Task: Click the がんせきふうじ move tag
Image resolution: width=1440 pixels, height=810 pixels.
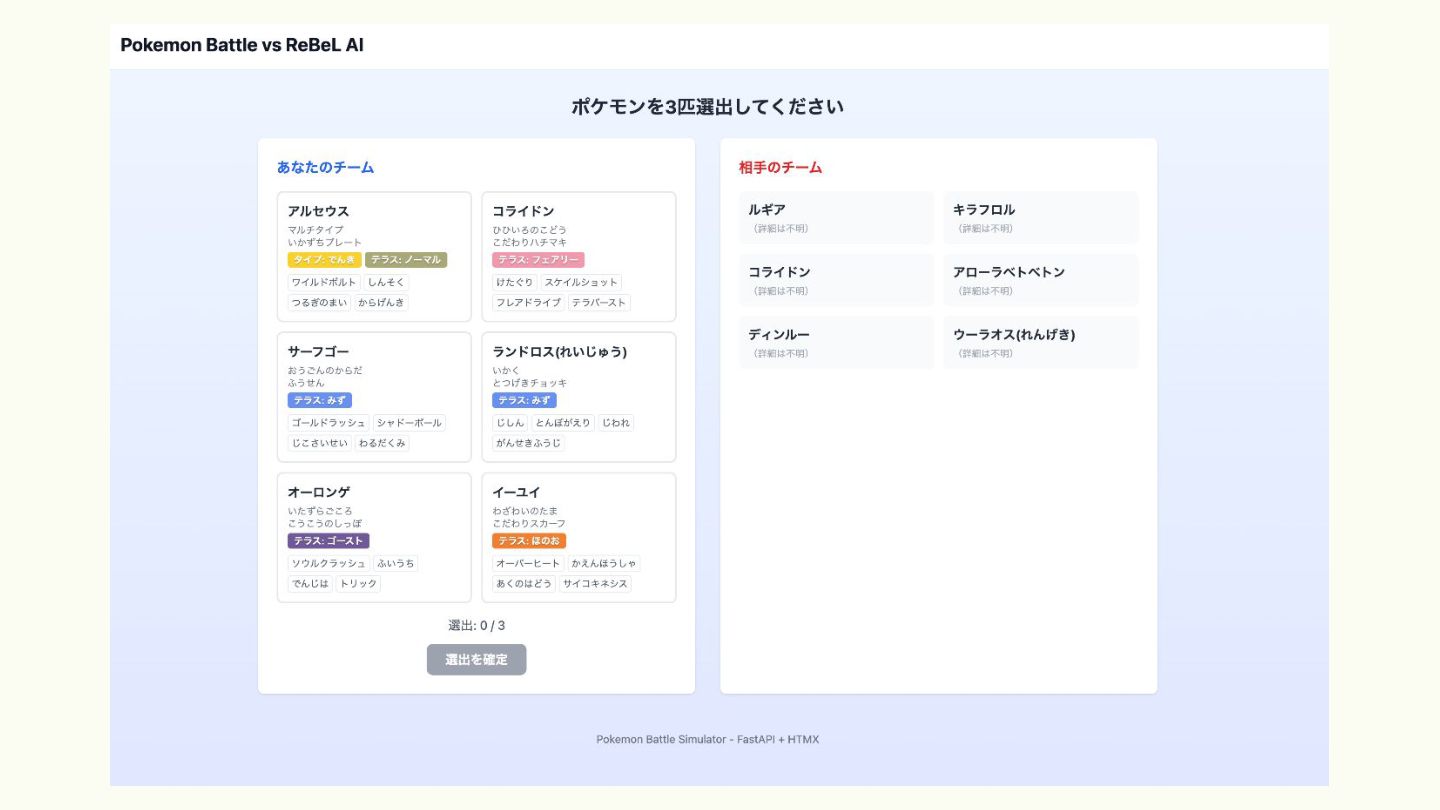Action: tap(528, 443)
